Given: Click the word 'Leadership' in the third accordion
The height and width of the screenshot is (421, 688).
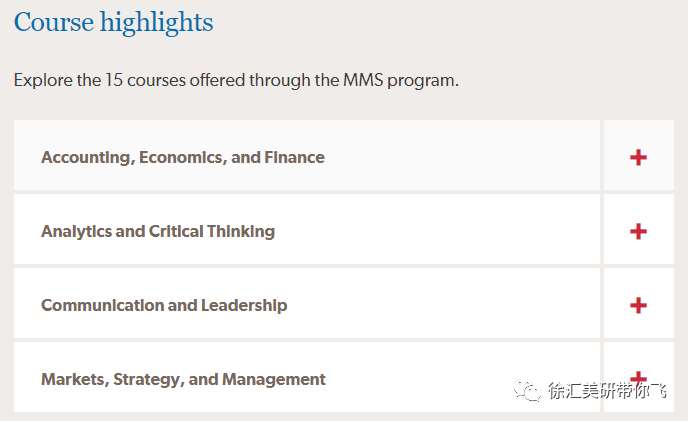Looking at the screenshot, I should tap(244, 305).
